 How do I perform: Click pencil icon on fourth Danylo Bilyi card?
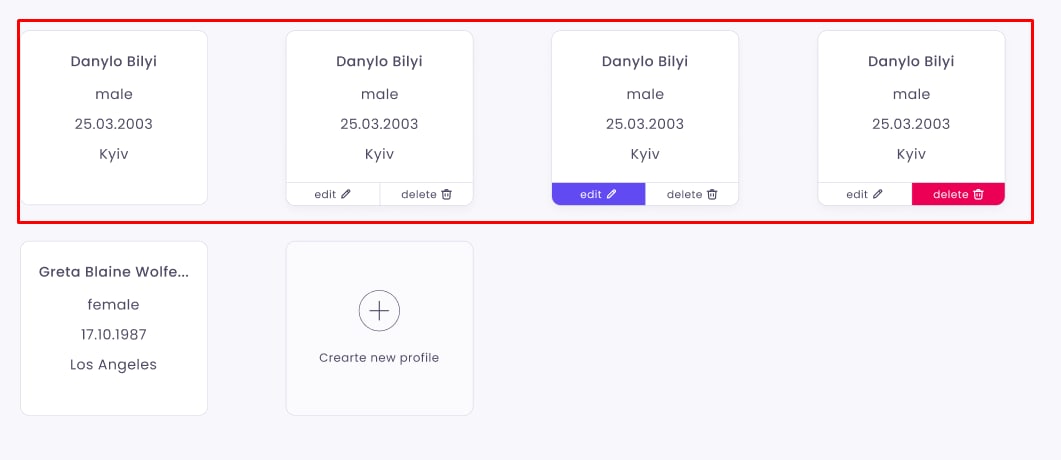pyautogui.click(x=878, y=194)
